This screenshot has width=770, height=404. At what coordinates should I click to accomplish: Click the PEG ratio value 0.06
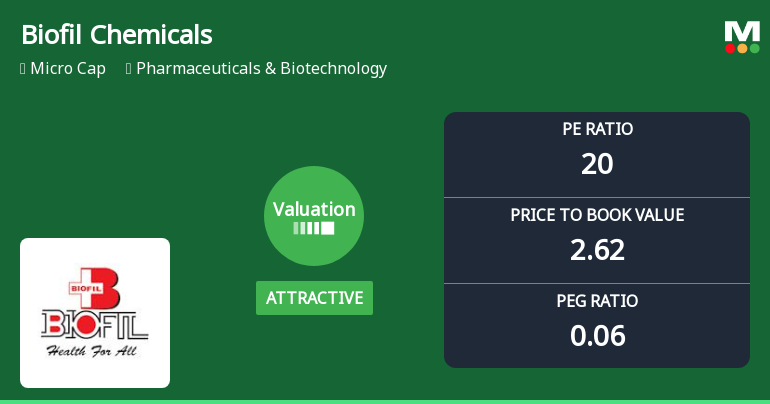[x=597, y=336]
